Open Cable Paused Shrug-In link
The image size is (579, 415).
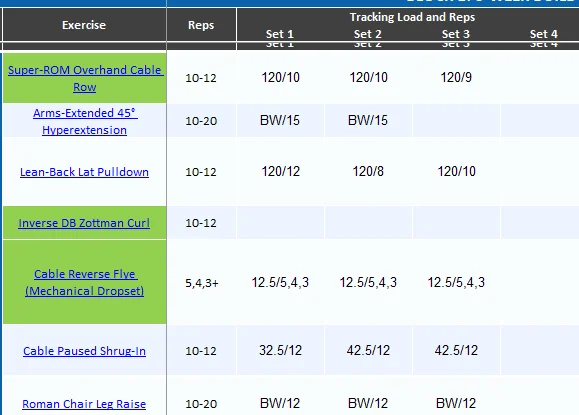pyautogui.click(x=85, y=351)
